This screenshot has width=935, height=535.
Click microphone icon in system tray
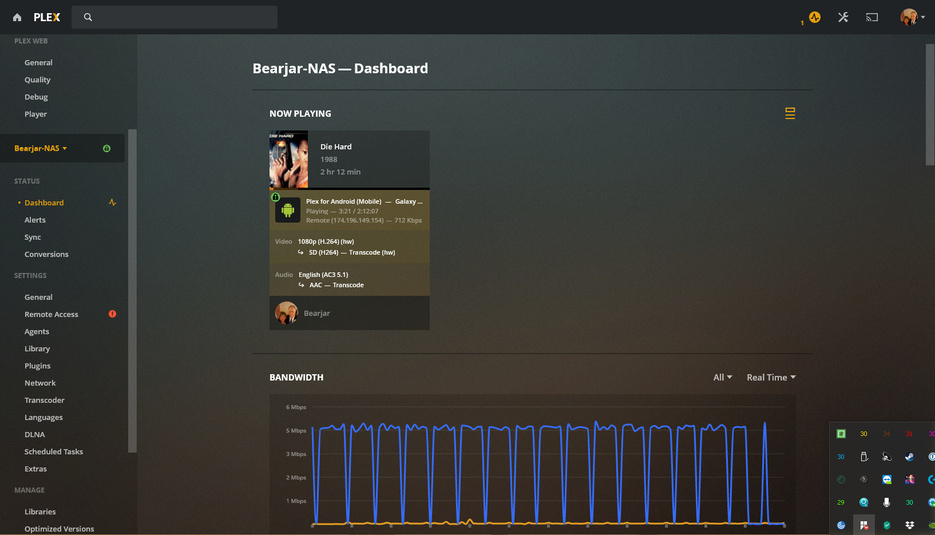(887, 502)
